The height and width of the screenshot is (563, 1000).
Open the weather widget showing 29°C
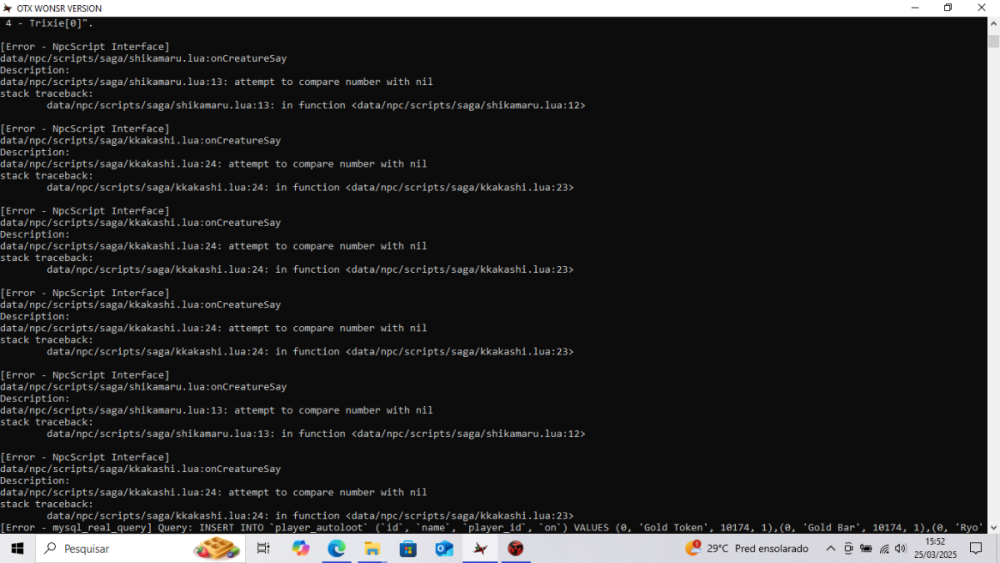tap(745, 548)
